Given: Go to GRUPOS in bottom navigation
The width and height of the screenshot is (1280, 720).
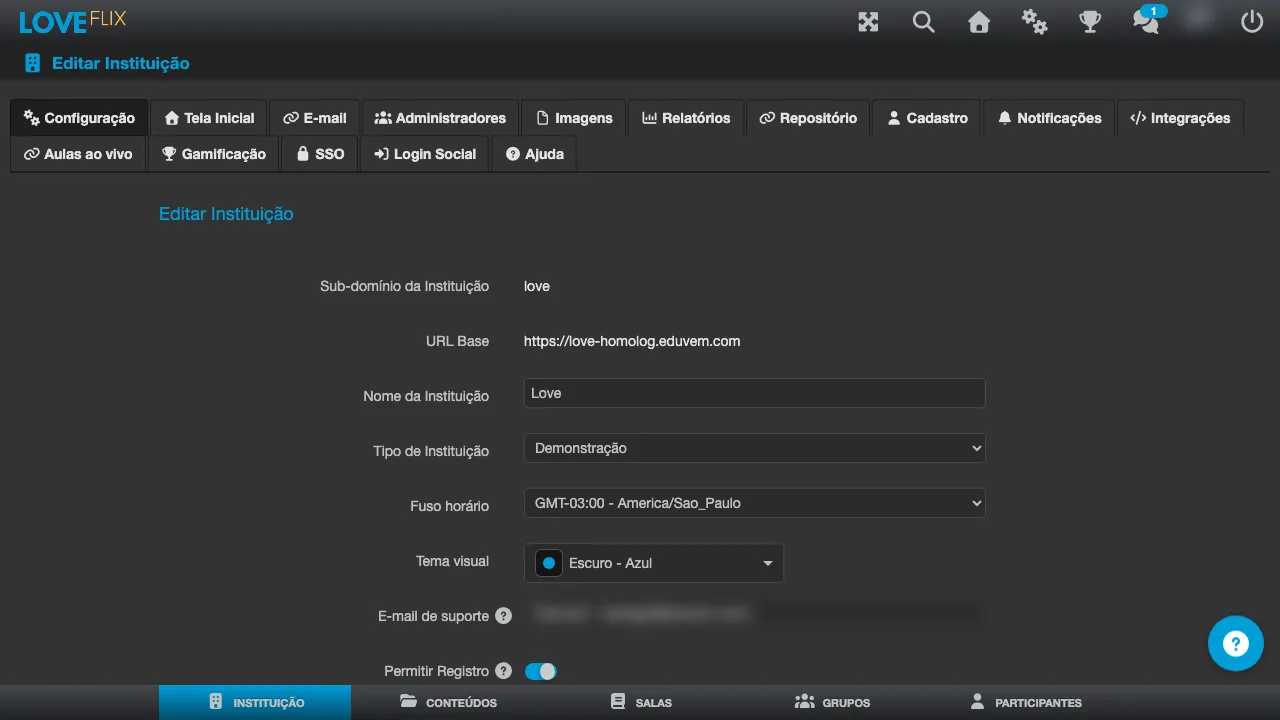Looking at the screenshot, I should [832, 702].
